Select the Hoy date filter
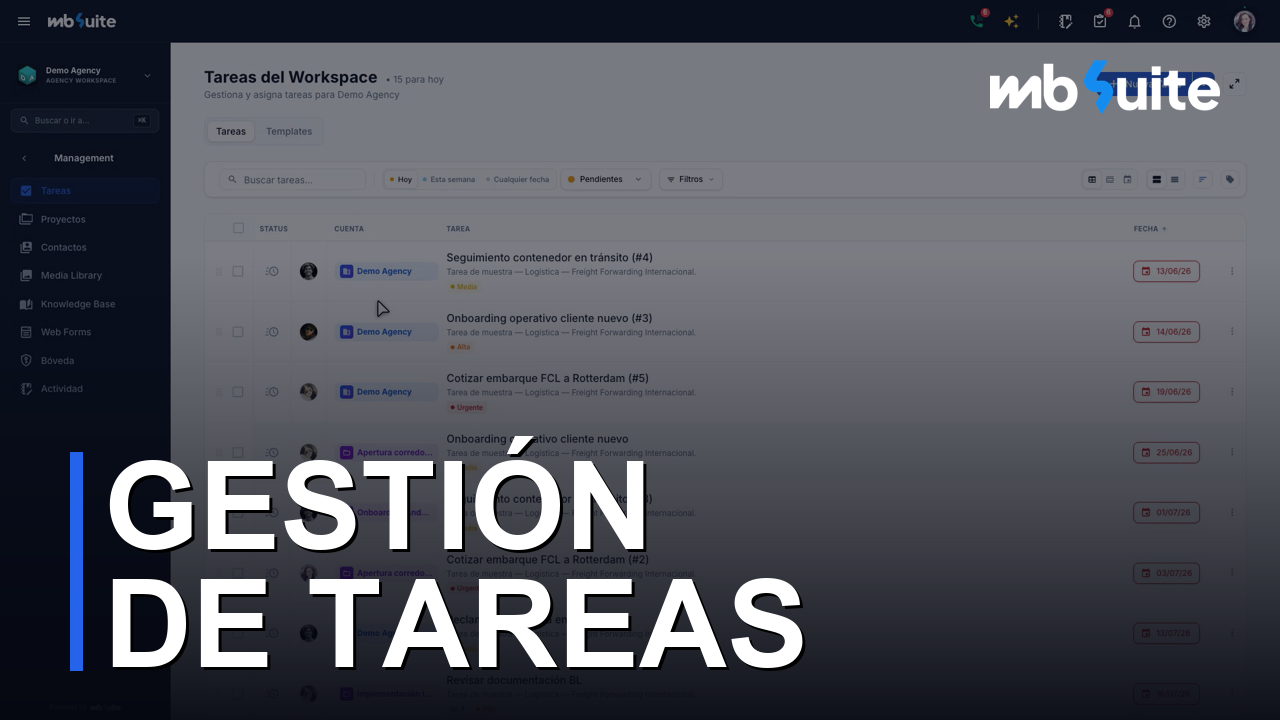Image resolution: width=1280 pixels, height=720 pixels. [401, 180]
